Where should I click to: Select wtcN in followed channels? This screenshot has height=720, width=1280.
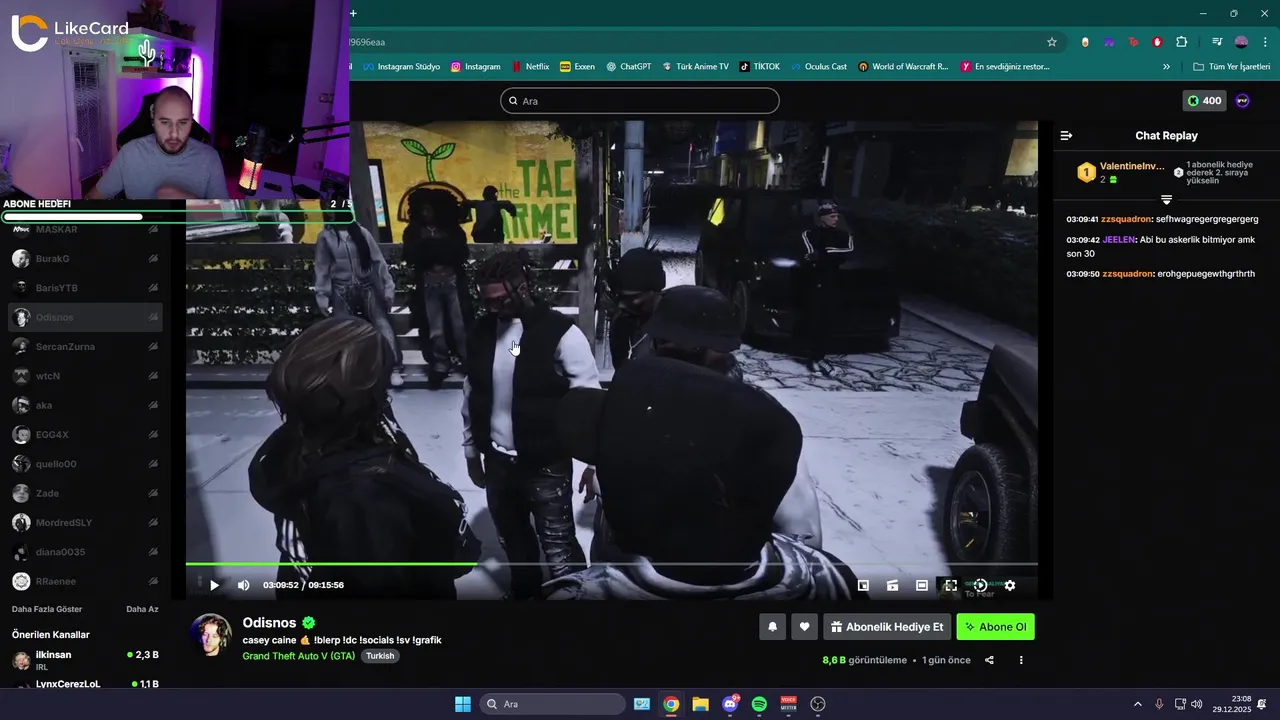point(85,376)
